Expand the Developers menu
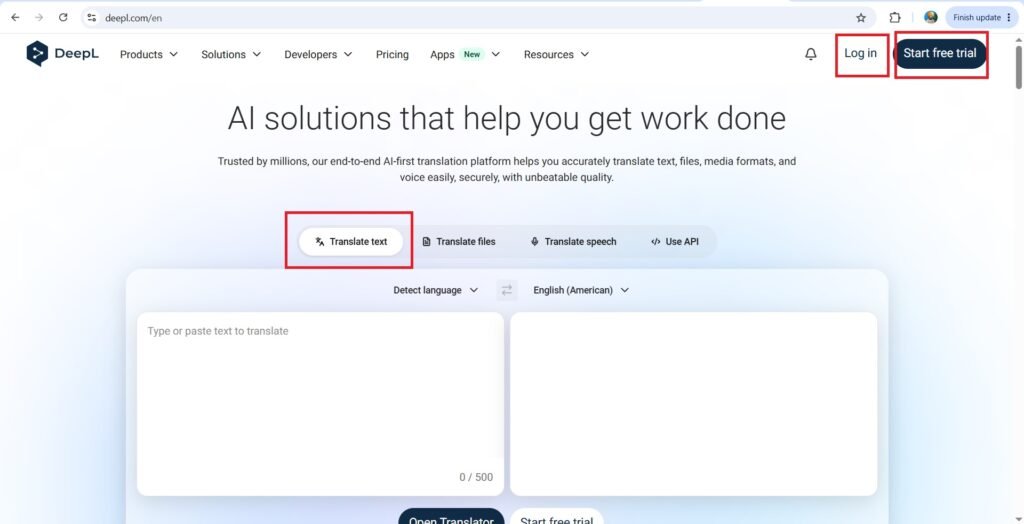Image resolution: width=1024 pixels, height=524 pixels. [x=318, y=55]
